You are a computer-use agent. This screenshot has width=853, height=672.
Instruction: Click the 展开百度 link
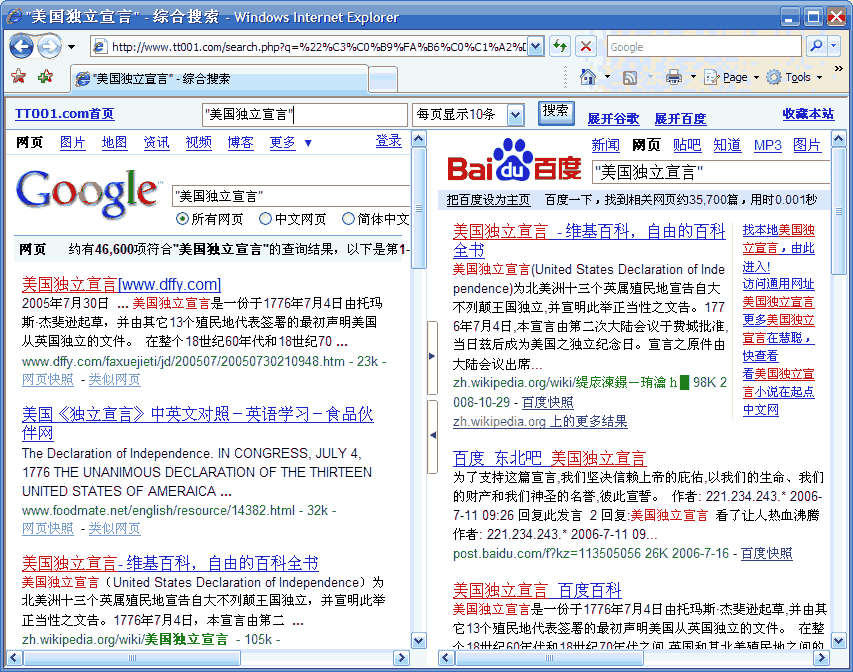click(680, 119)
